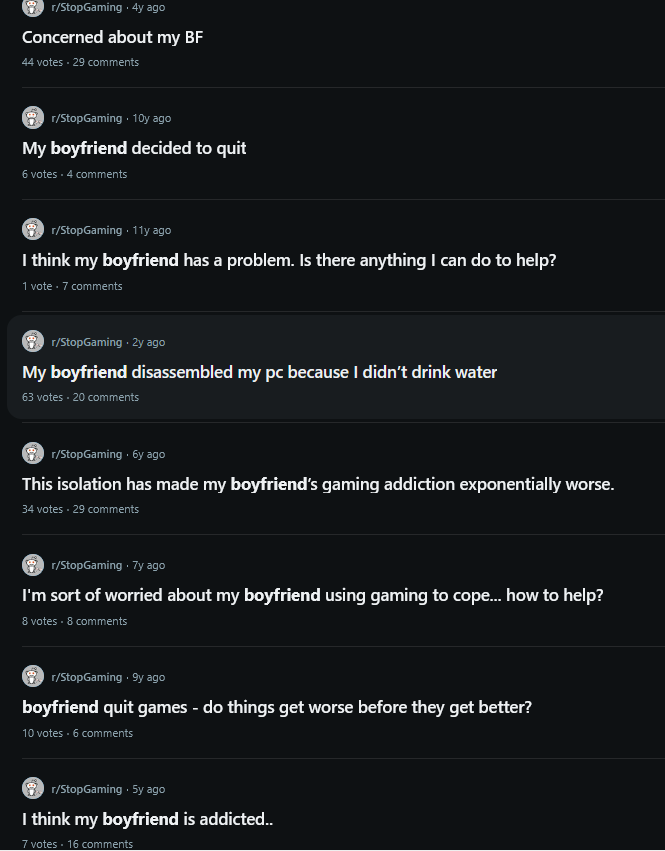Open the post asking 'Is there anything I can do to help?'
The image size is (665, 851).
click(x=289, y=260)
